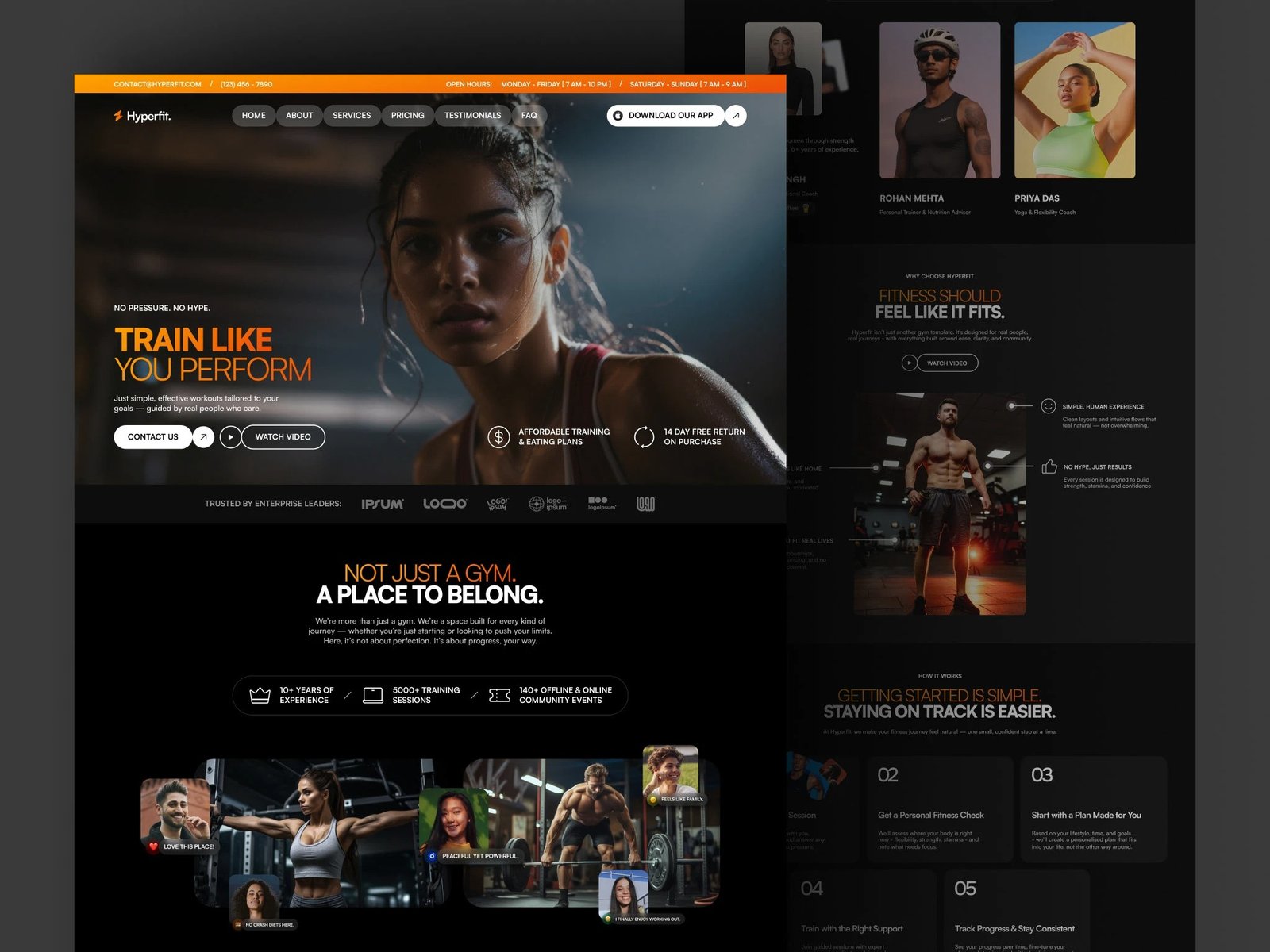
Task: Click the Personal Trainer & Nutrition Advisor subtitle
Action: [926, 213]
